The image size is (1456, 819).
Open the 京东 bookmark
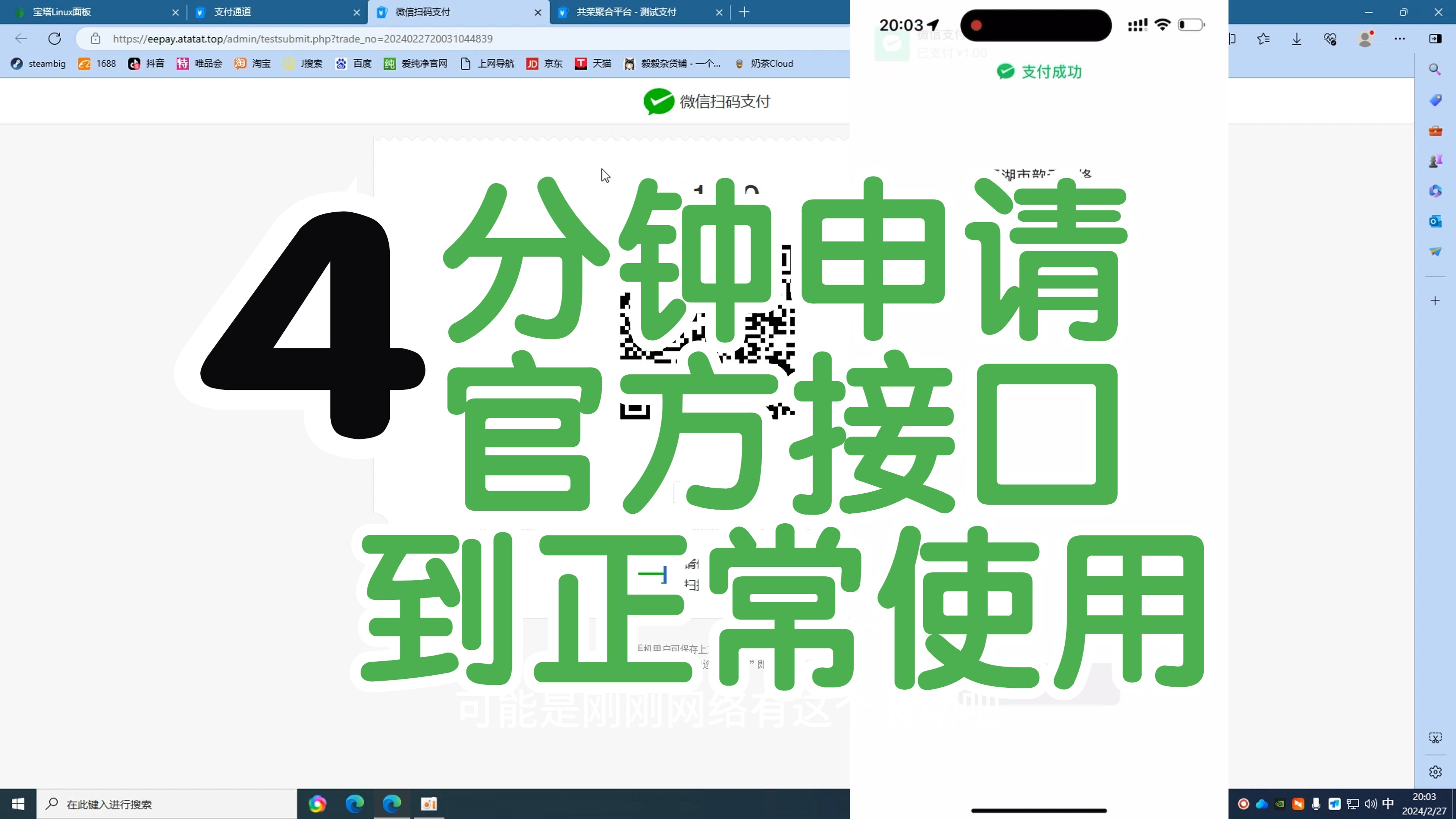[544, 63]
